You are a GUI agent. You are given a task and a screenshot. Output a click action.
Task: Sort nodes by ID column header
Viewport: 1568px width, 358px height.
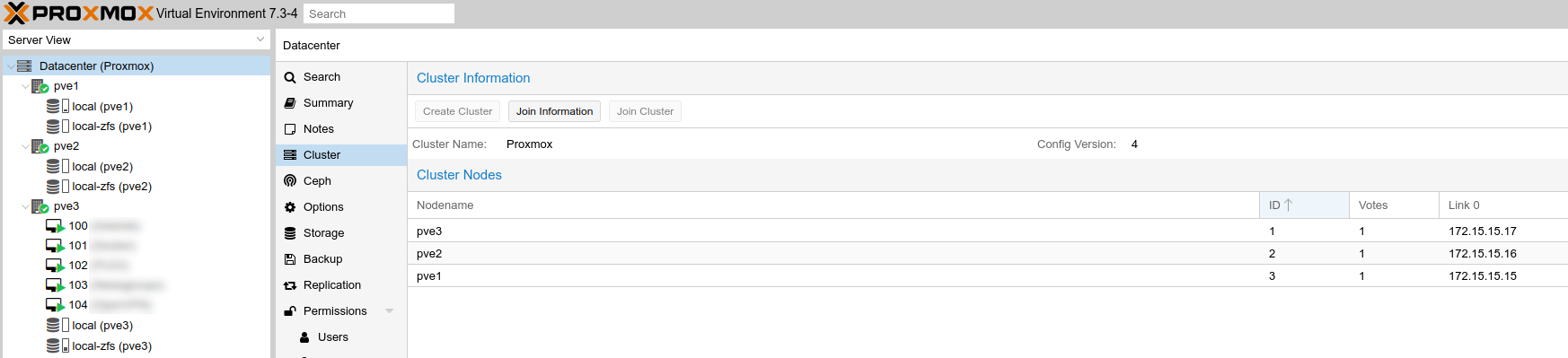[x=1304, y=205]
